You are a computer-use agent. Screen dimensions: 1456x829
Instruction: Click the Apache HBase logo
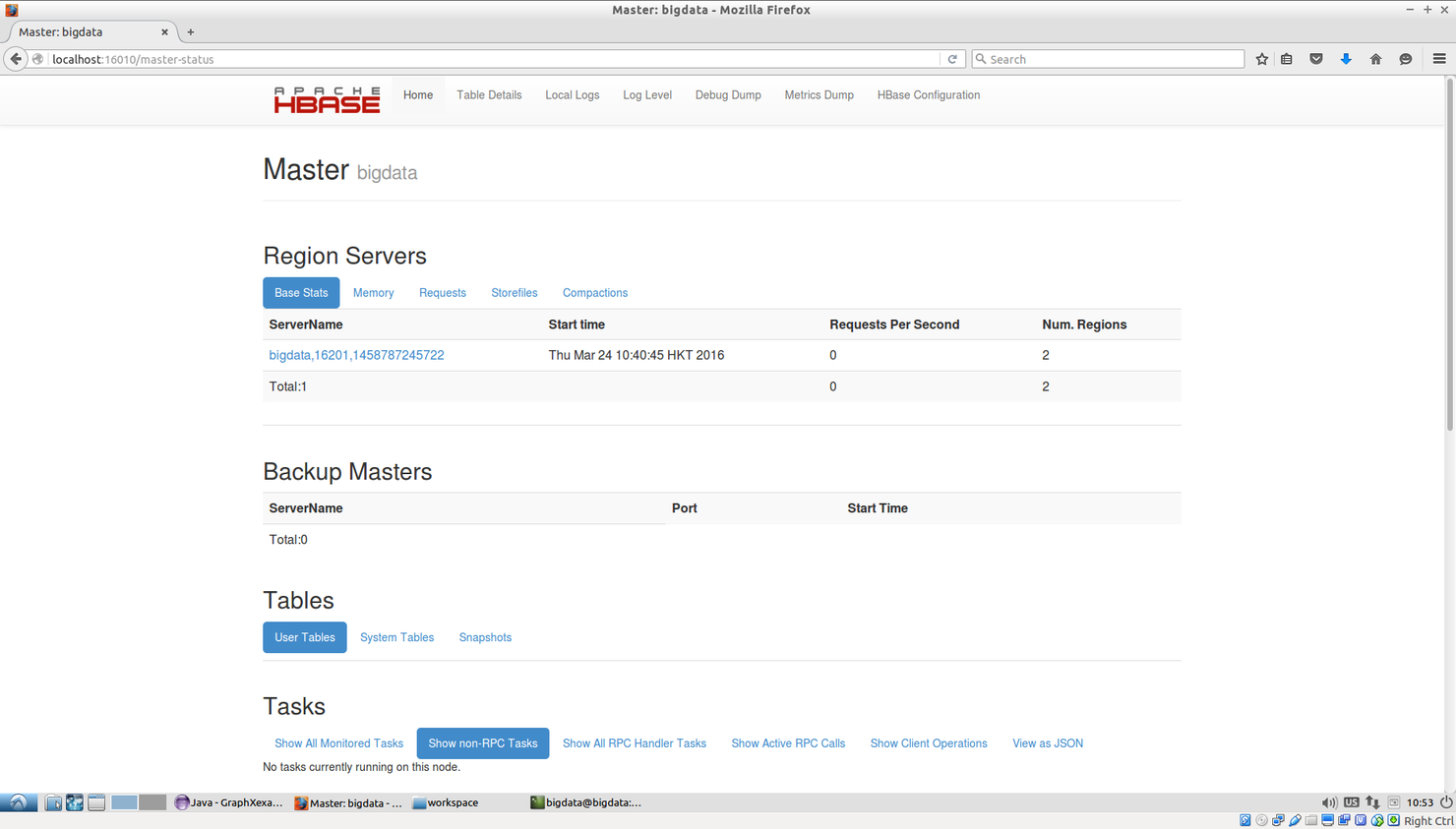[327, 98]
